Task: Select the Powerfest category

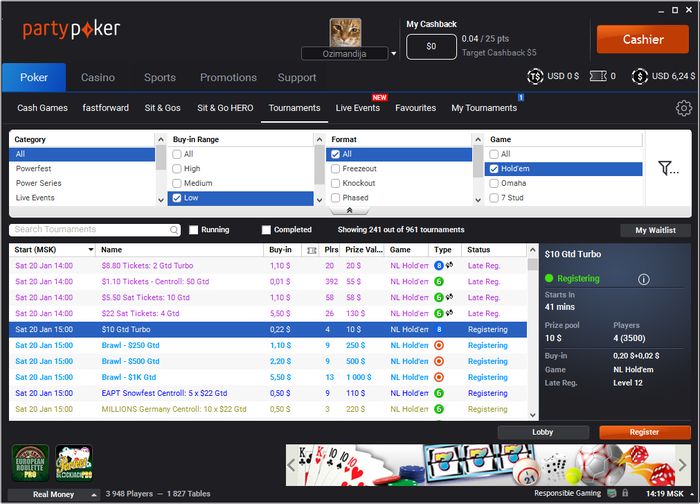Action: pyautogui.click(x=82, y=169)
